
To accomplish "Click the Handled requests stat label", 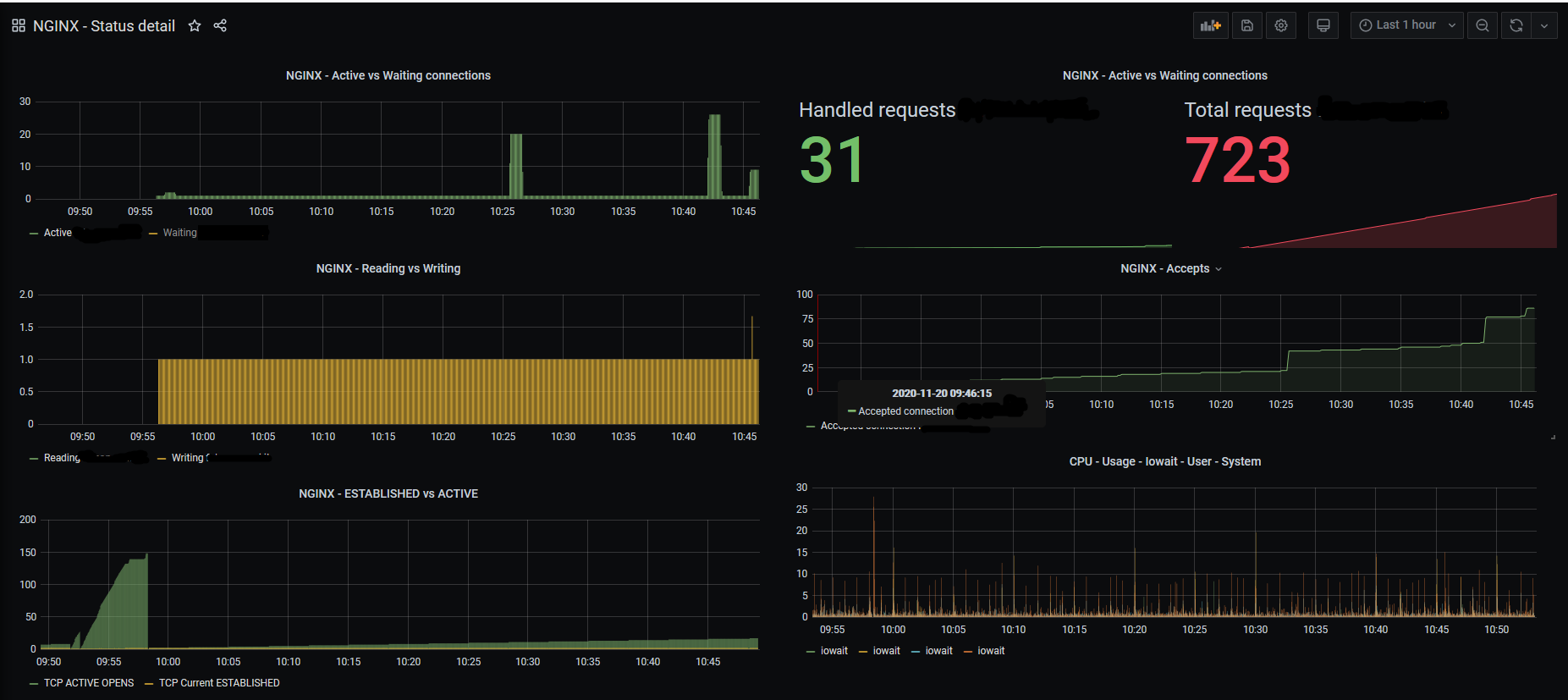I will 878,110.
